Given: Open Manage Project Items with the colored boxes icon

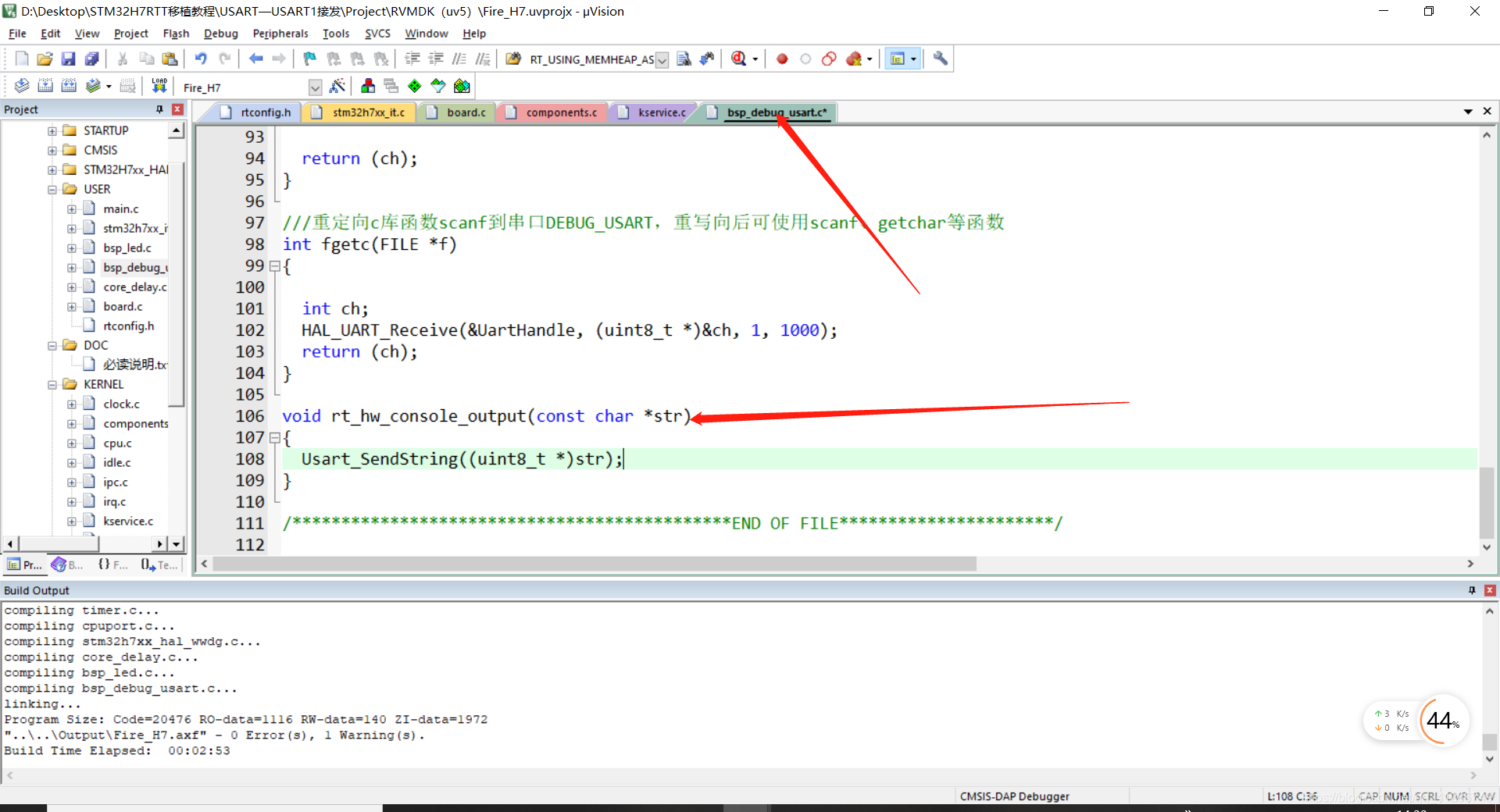Looking at the screenshot, I should coord(368,86).
